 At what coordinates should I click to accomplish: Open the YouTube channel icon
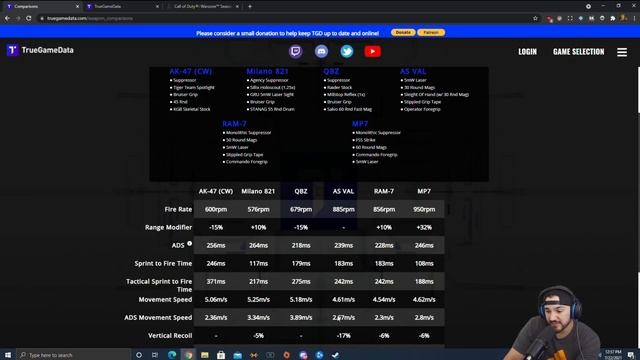coord(372,51)
